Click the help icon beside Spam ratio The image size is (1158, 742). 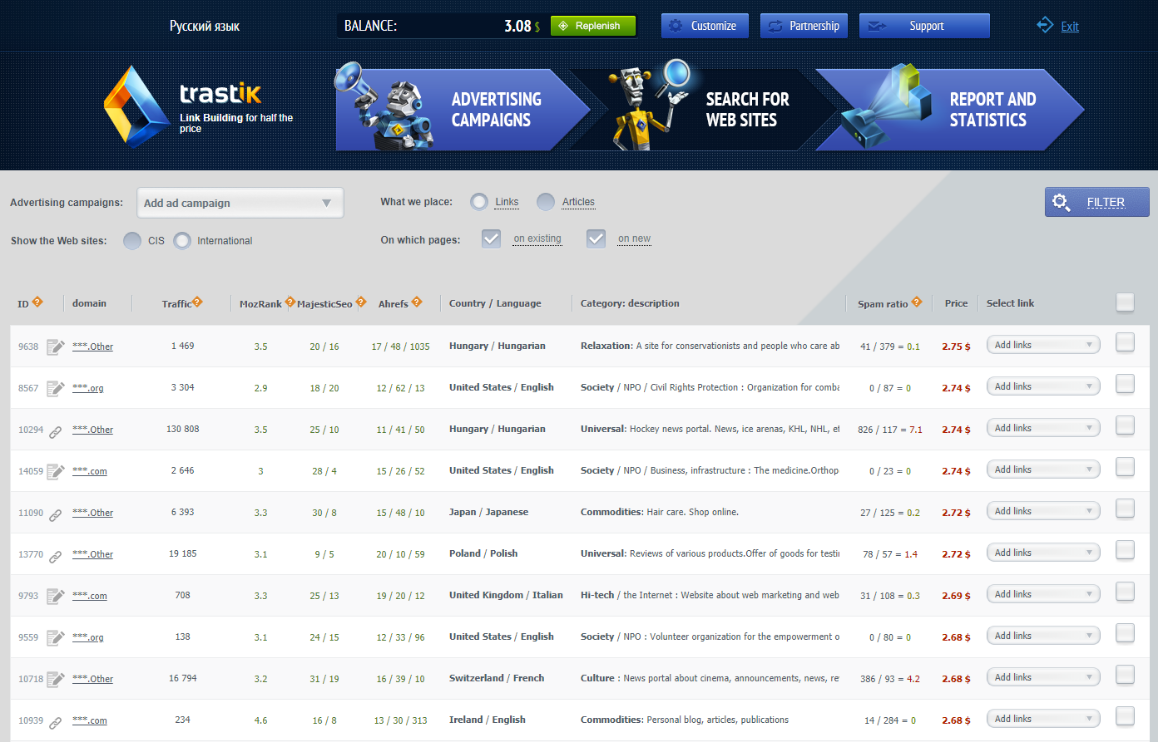pos(917,302)
